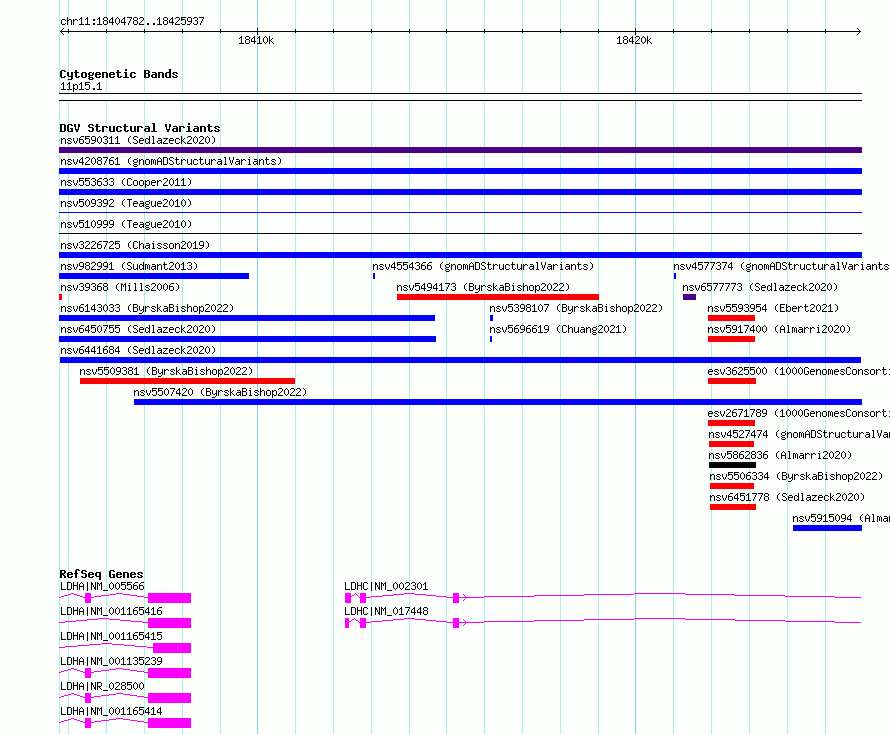Select the red nsv5494173 variant bar
Screen dimensions: 890x734
[498, 297]
